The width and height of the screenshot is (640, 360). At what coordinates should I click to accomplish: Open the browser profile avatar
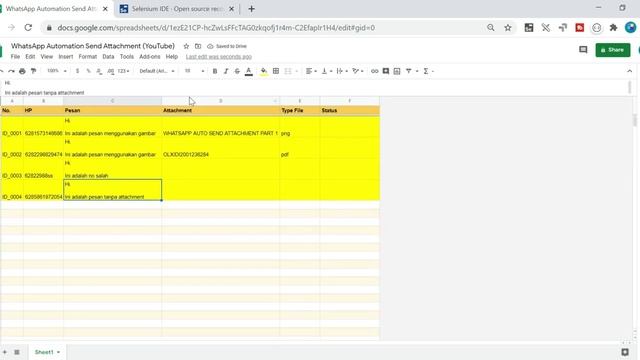[631, 28]
